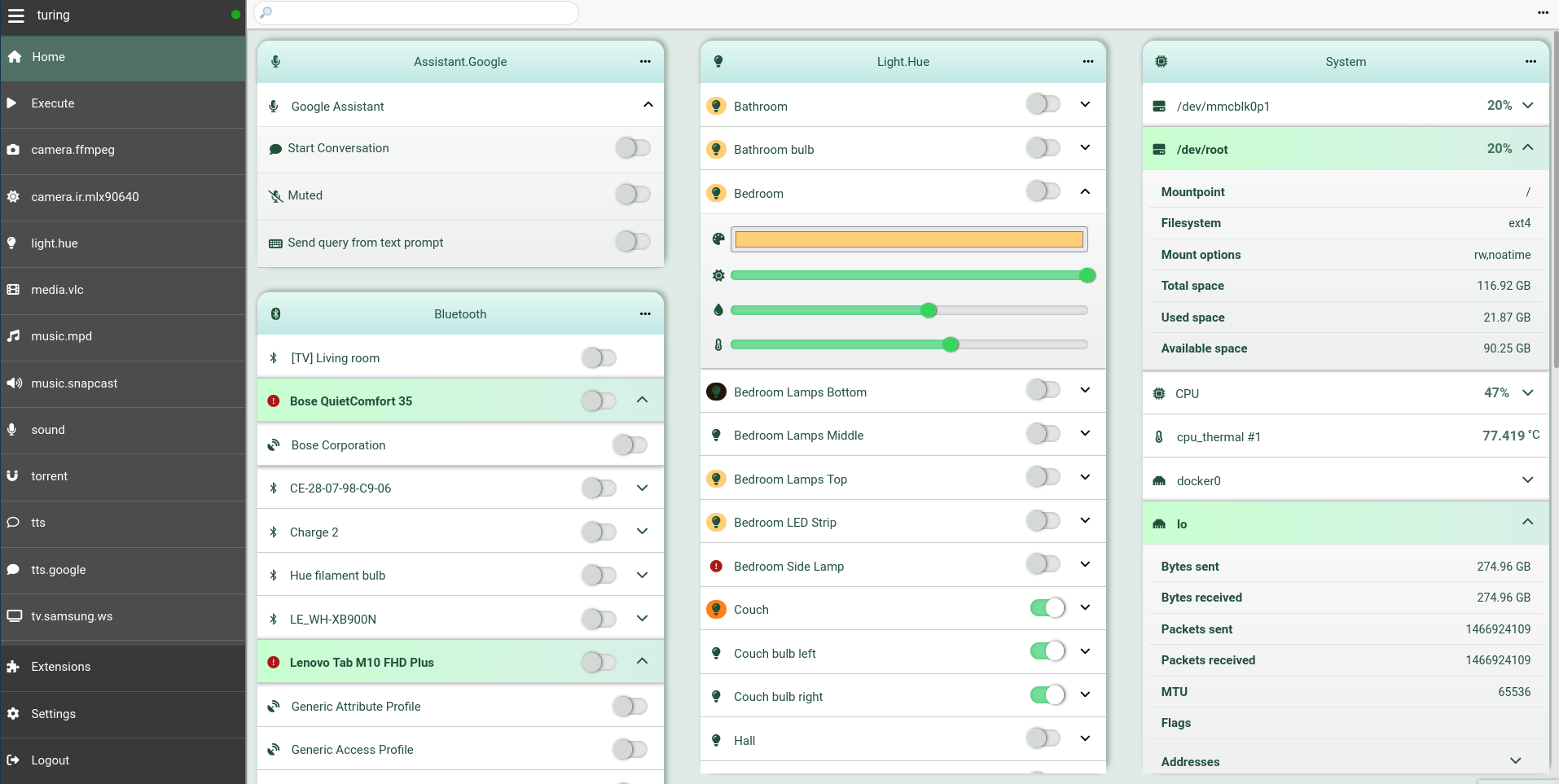Click the microphone icon on Assistant.Google card

coord(275,61)
